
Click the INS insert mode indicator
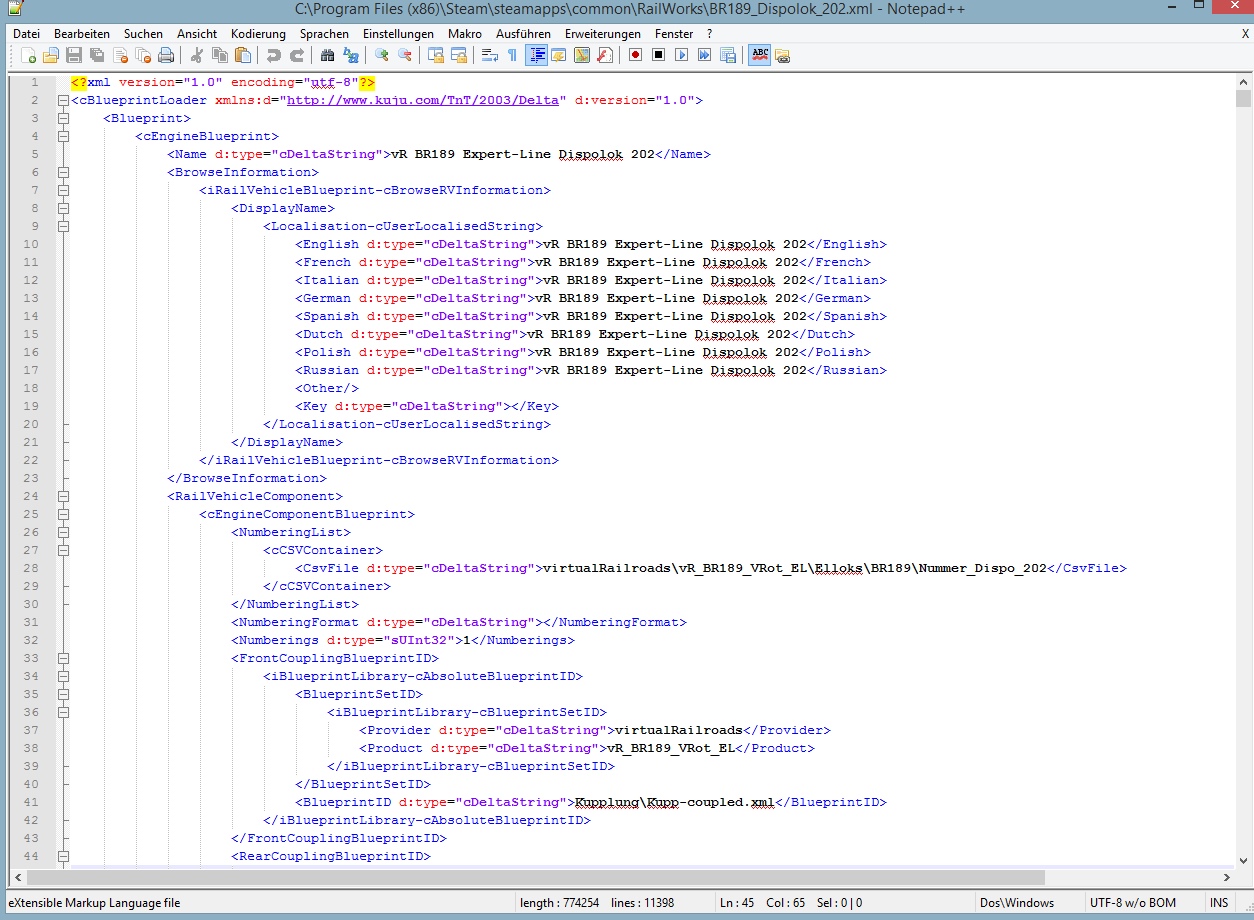(x=1218, y=903)
